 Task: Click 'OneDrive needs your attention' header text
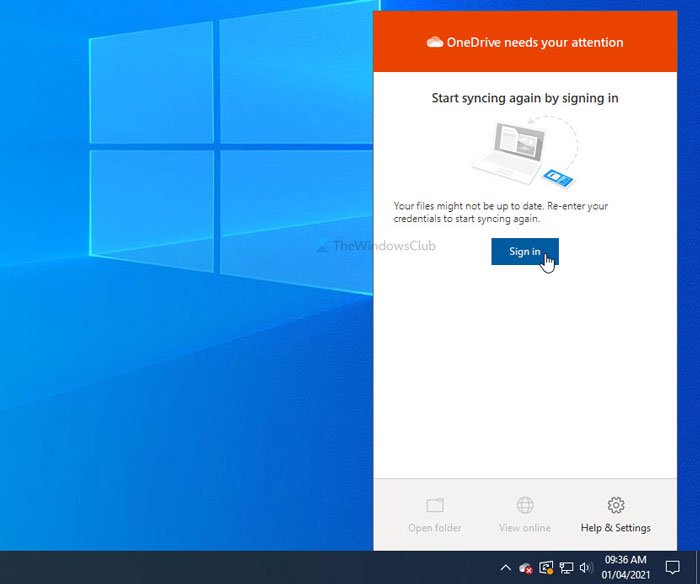tap(535, 42)
